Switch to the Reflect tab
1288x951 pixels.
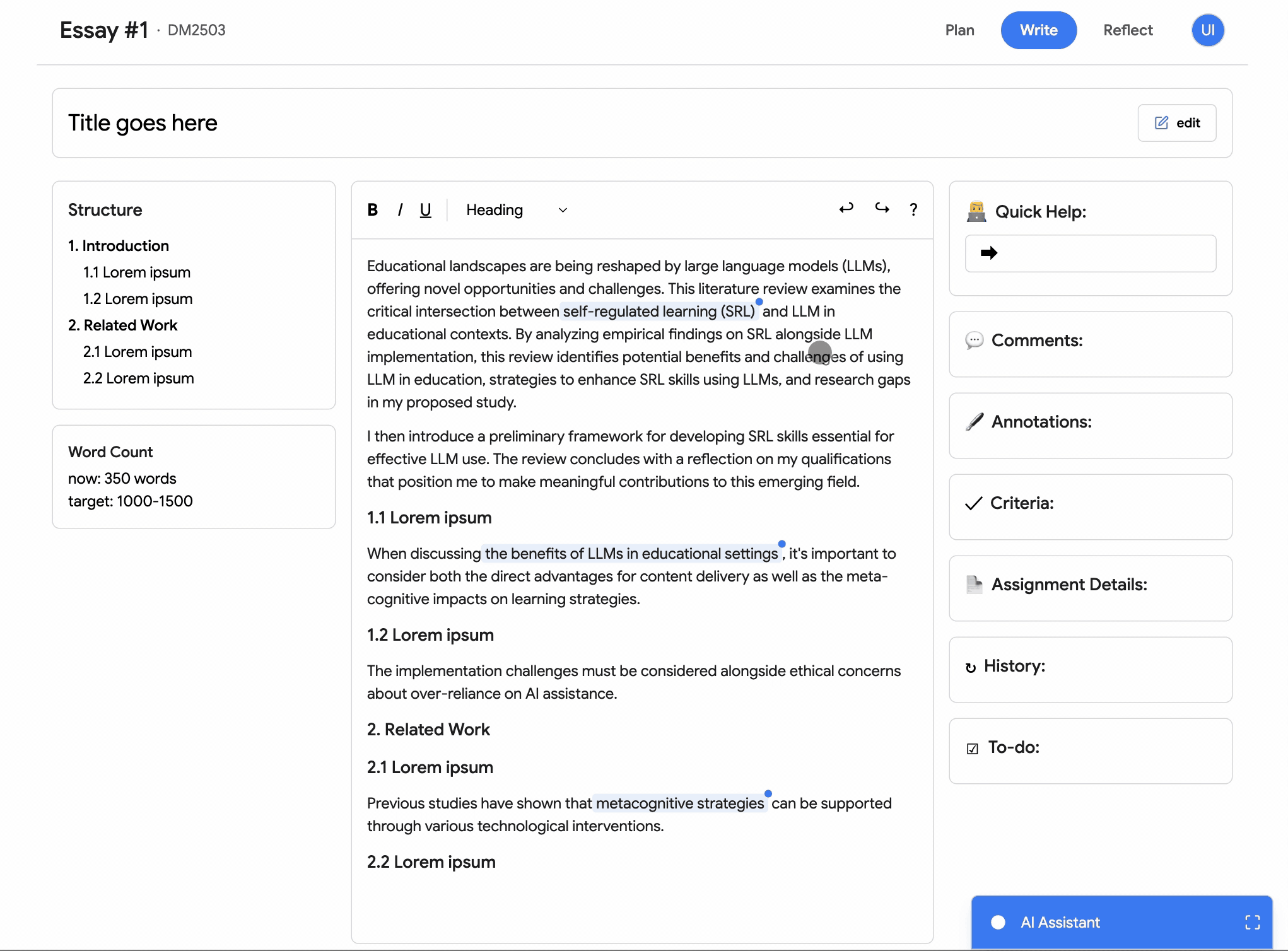pos(1127,30)
